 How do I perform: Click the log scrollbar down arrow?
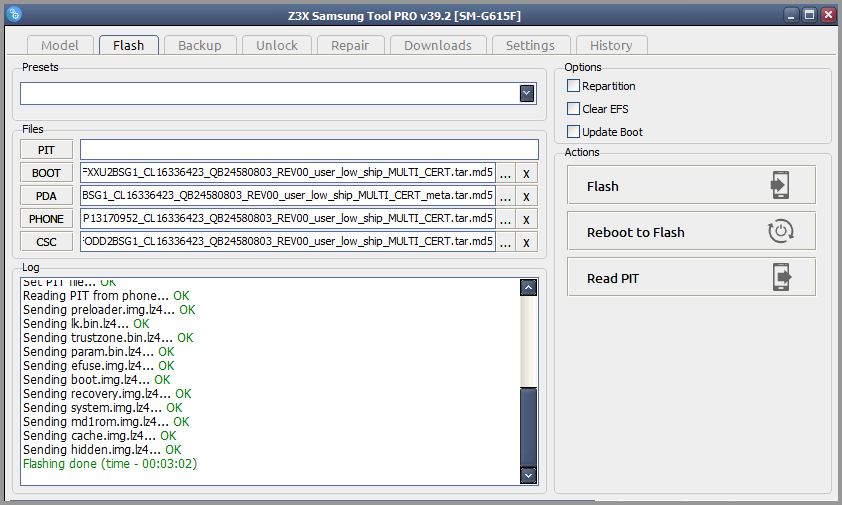(x=529, y=475)
